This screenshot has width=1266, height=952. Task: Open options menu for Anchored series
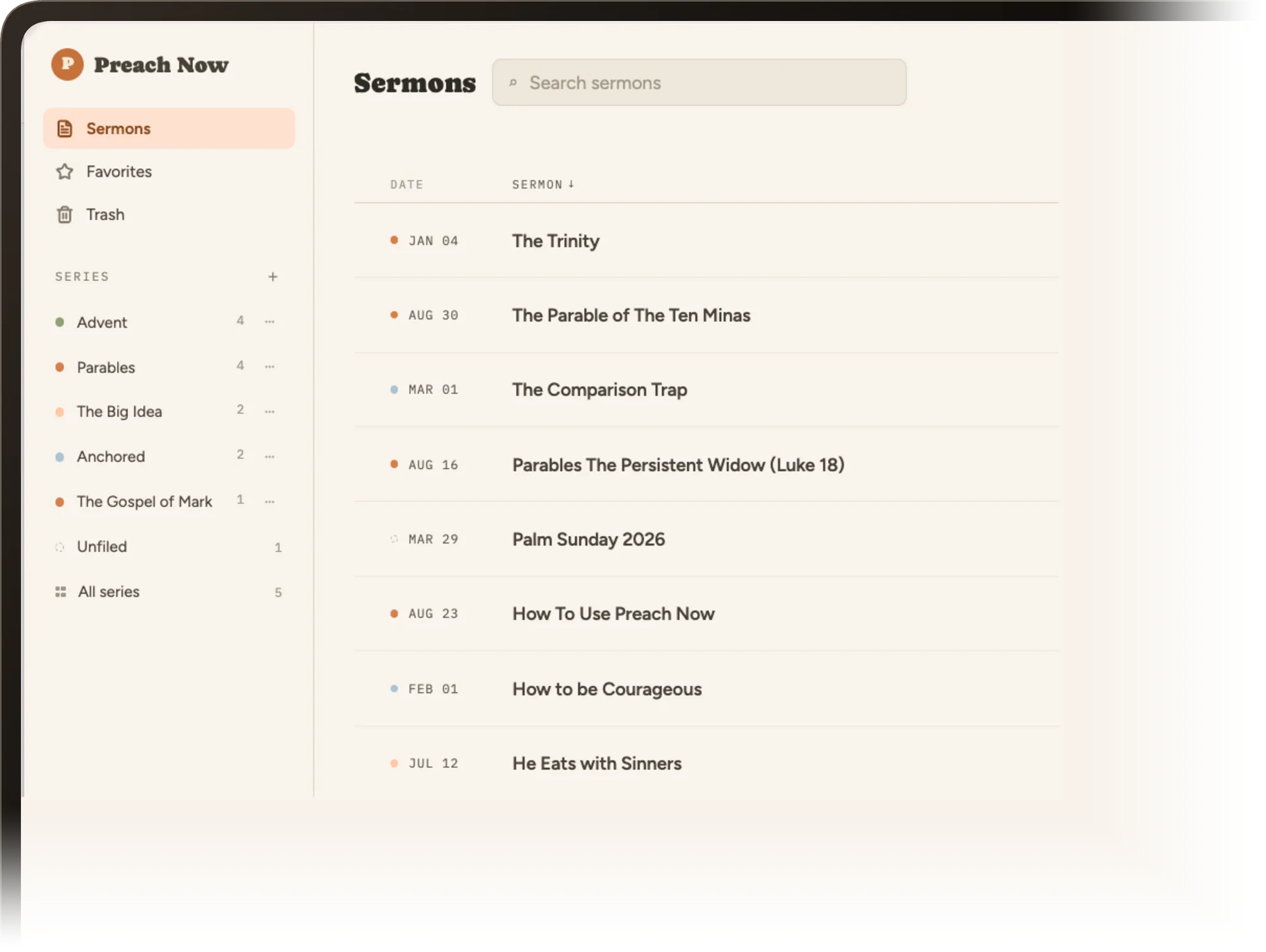point(270,456)
